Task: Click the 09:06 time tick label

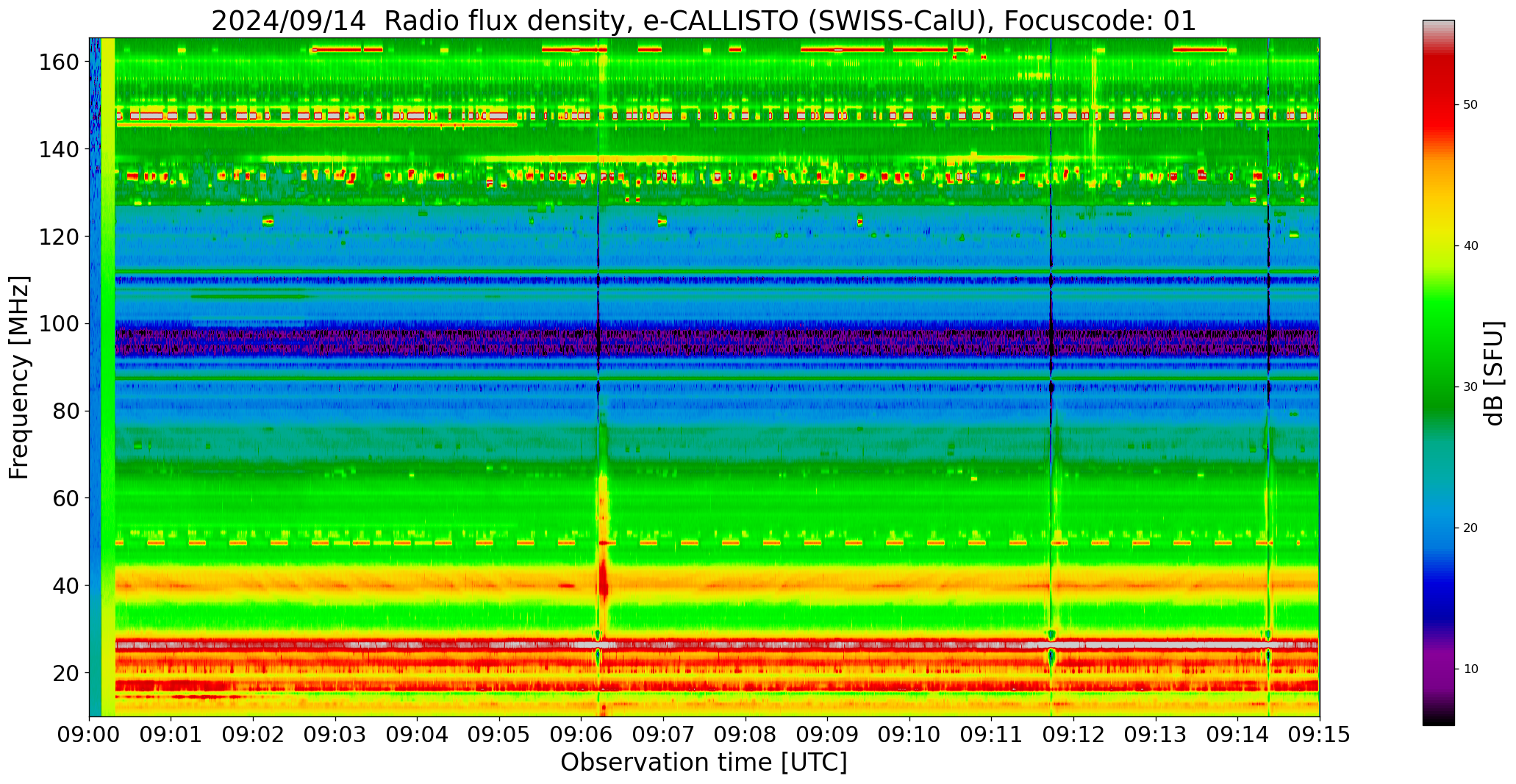Action: 582,736
